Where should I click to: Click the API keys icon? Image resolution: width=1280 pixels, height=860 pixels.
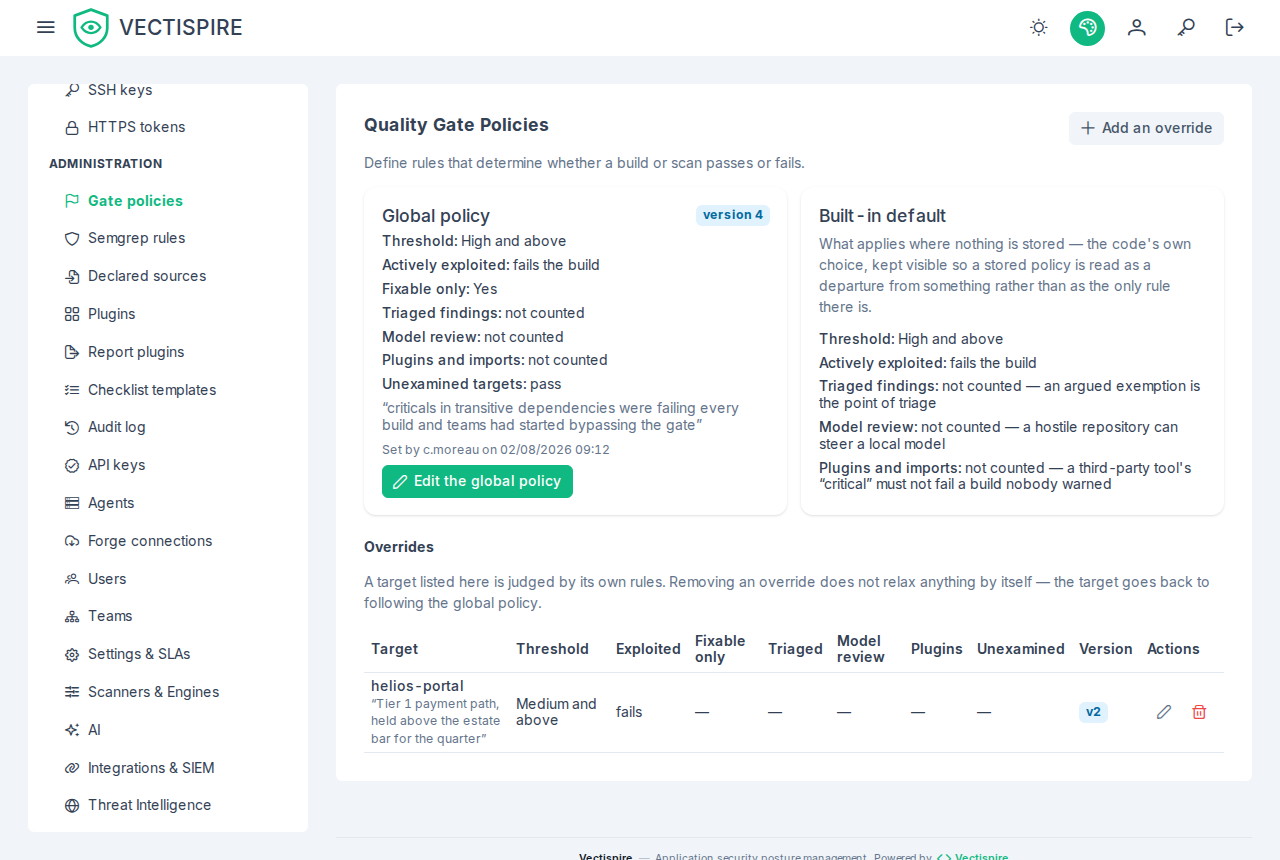[x=72, y=465]
